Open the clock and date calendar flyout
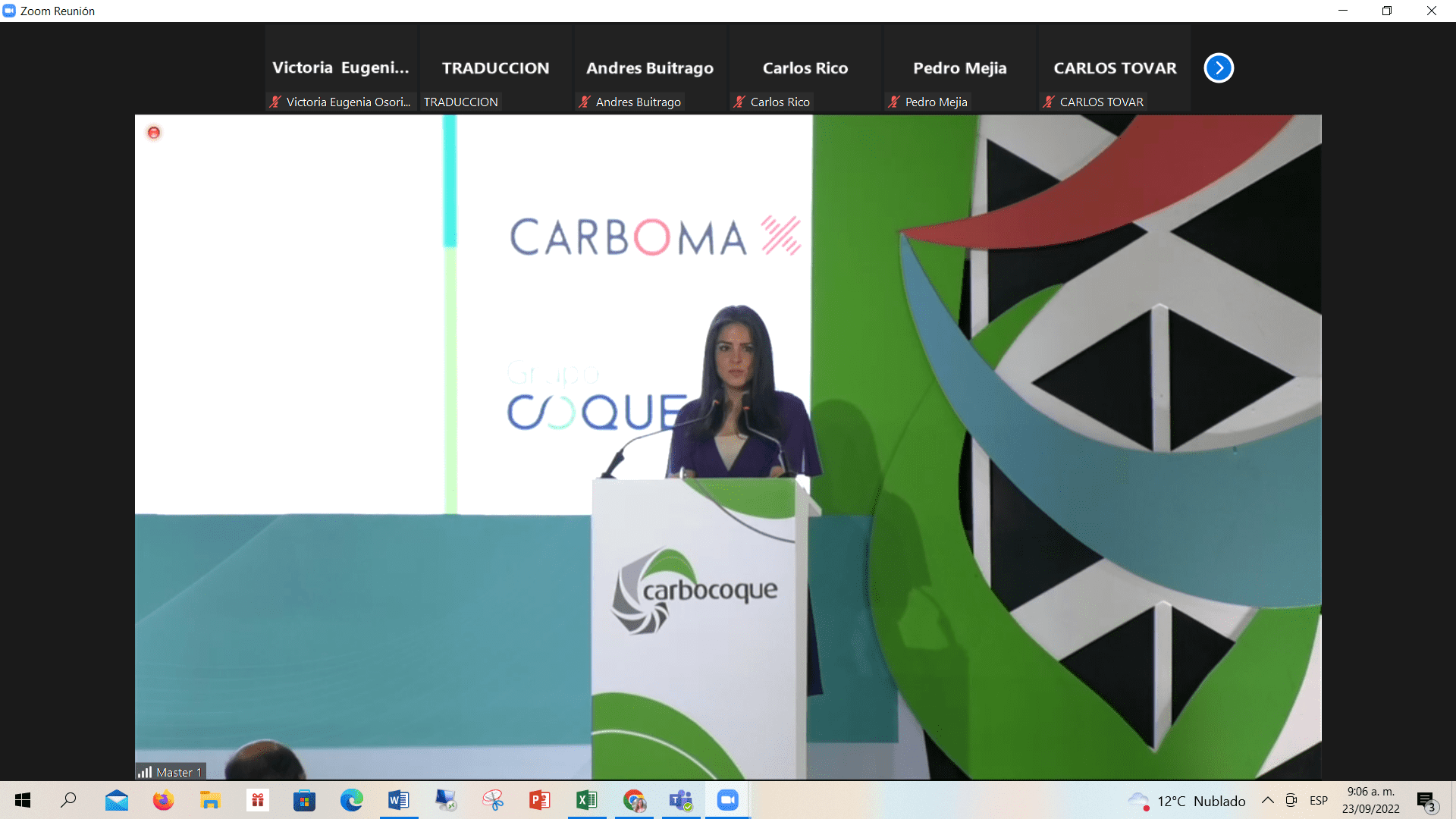Image resolution: width=1456 pixels, height=819 pixels. 1371,800
